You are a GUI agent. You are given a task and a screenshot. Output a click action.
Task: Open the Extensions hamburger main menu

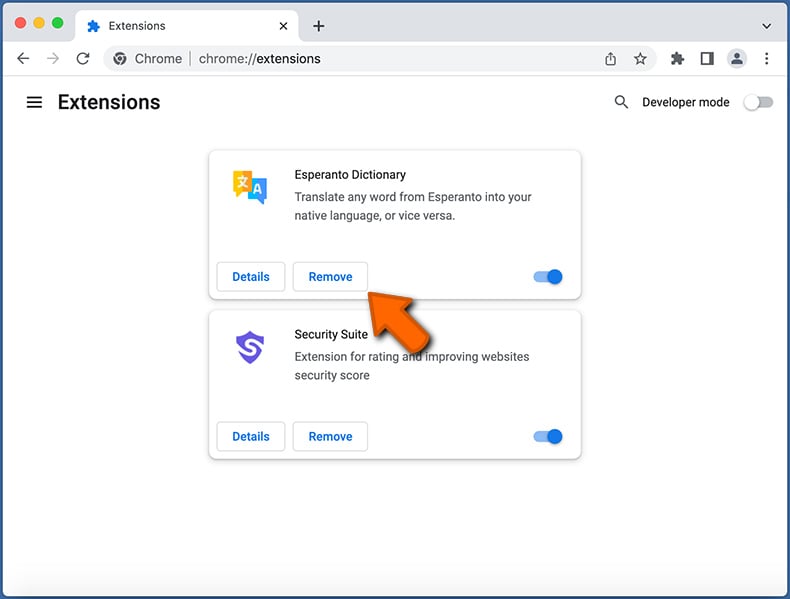[x=34, y=102]
